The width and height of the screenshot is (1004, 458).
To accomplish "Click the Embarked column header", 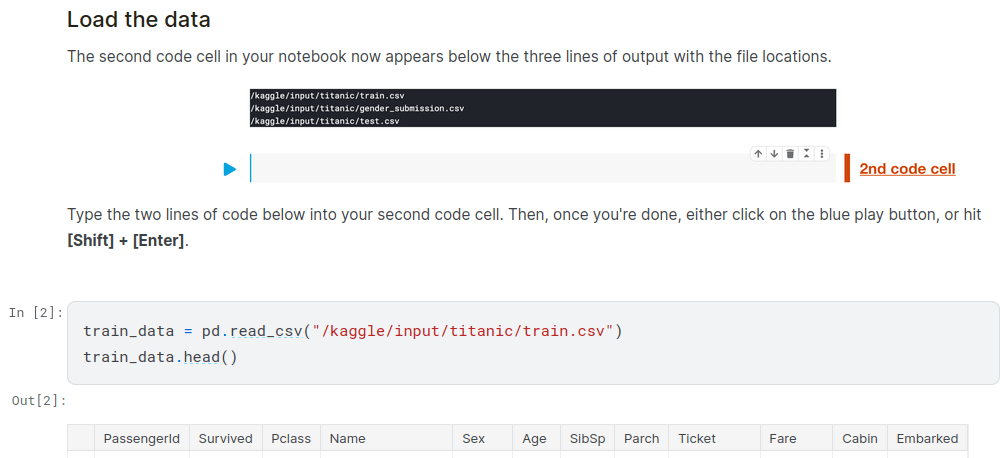I will click(927, 438).
